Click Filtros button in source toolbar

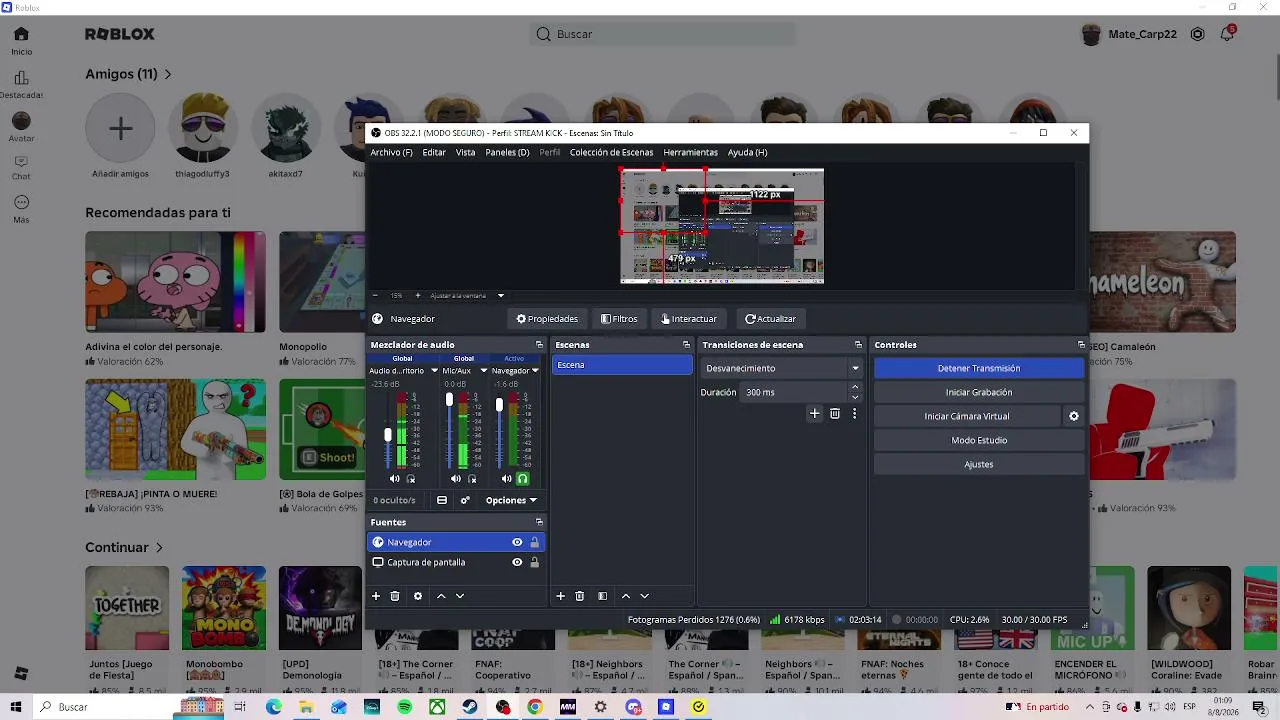click(619, 319)
